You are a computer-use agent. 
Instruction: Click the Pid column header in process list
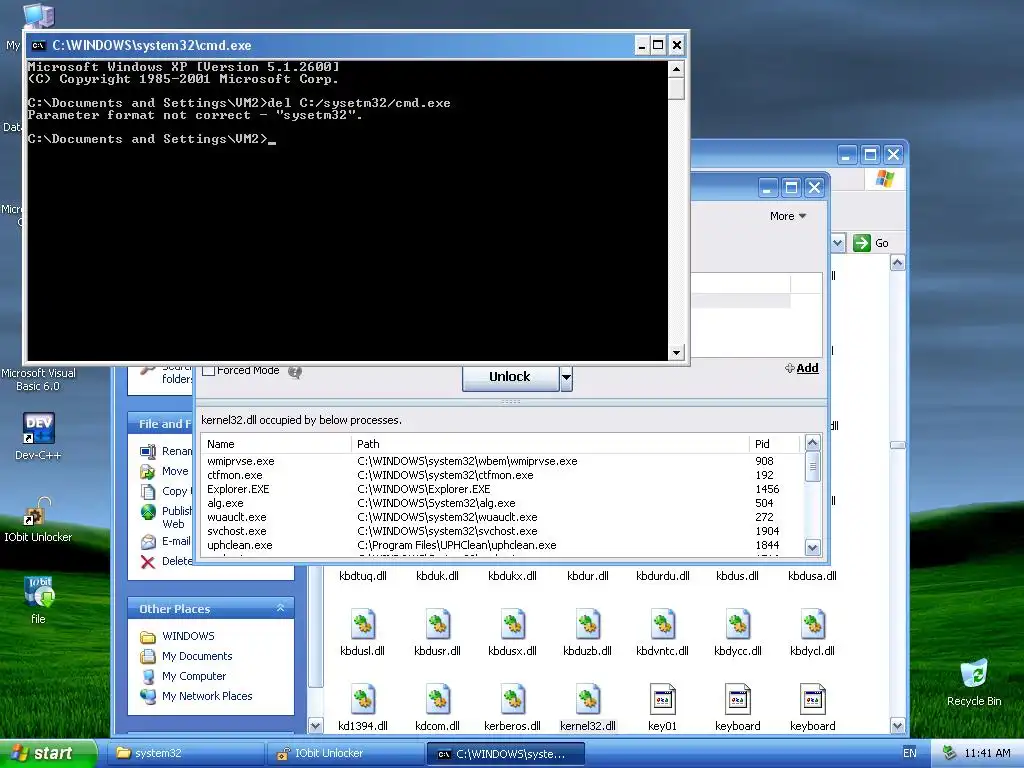coord(775,444)
